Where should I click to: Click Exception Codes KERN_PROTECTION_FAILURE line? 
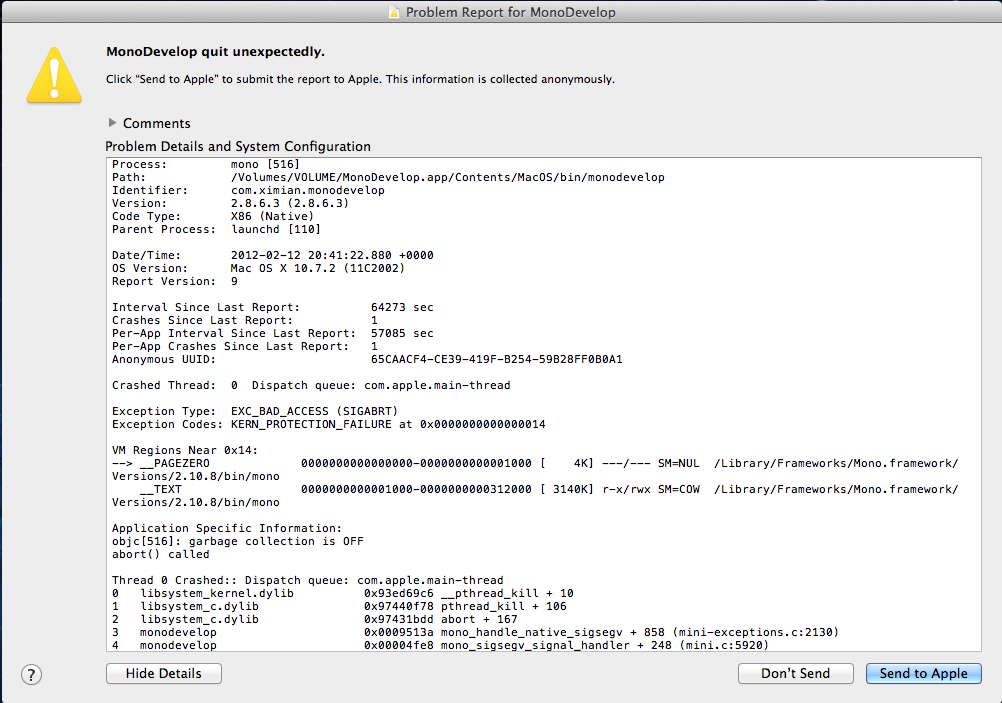tap(328, 424)
